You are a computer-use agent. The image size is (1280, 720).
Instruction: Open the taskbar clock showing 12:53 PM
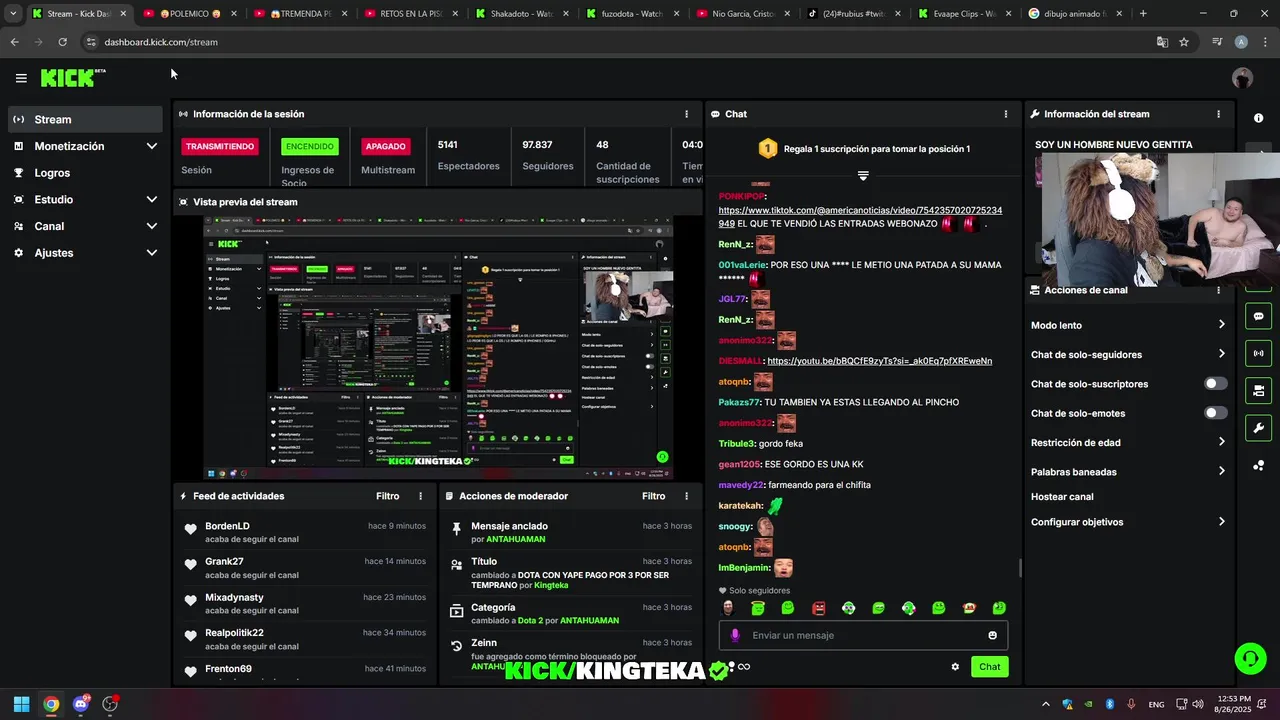point(1231,704)
